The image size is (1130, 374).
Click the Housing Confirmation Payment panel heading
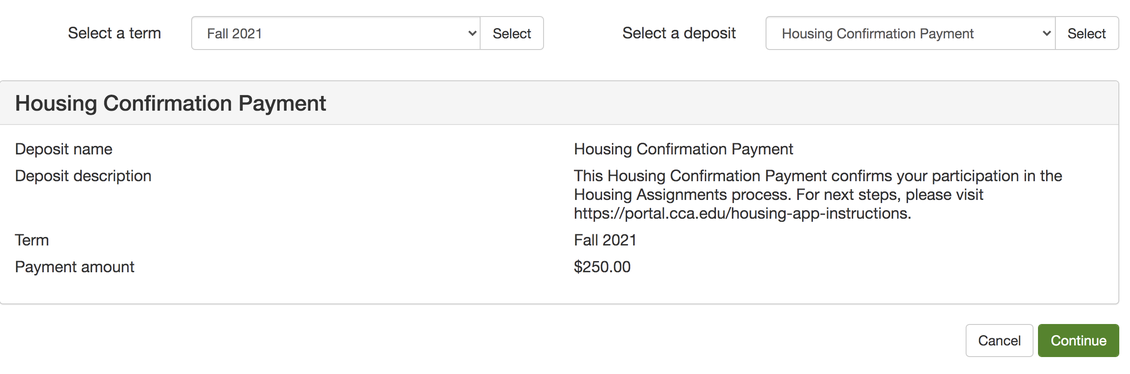[171, 103]
